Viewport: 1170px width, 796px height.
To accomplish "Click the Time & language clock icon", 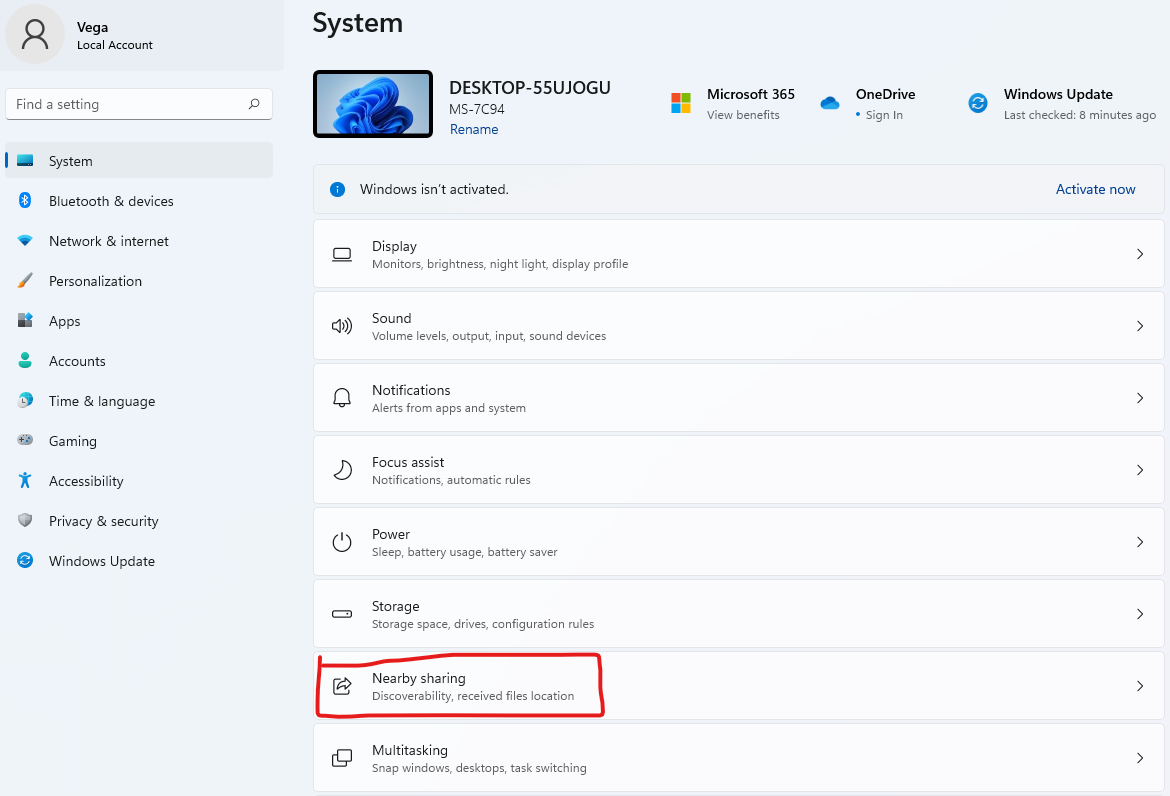I will (x=25, y=401).
